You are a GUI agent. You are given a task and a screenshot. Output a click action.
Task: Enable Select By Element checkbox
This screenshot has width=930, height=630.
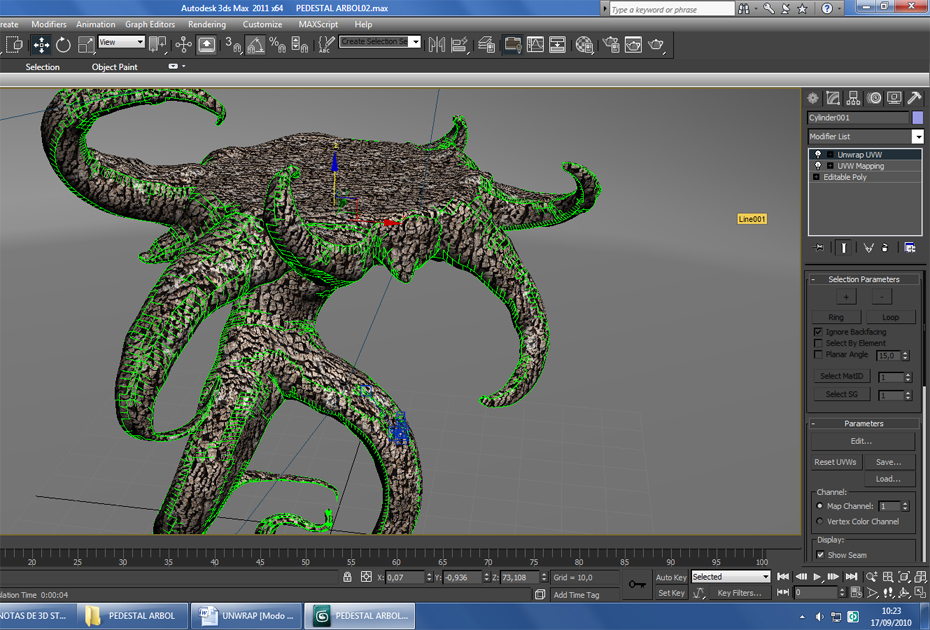[x=818, y=343]
